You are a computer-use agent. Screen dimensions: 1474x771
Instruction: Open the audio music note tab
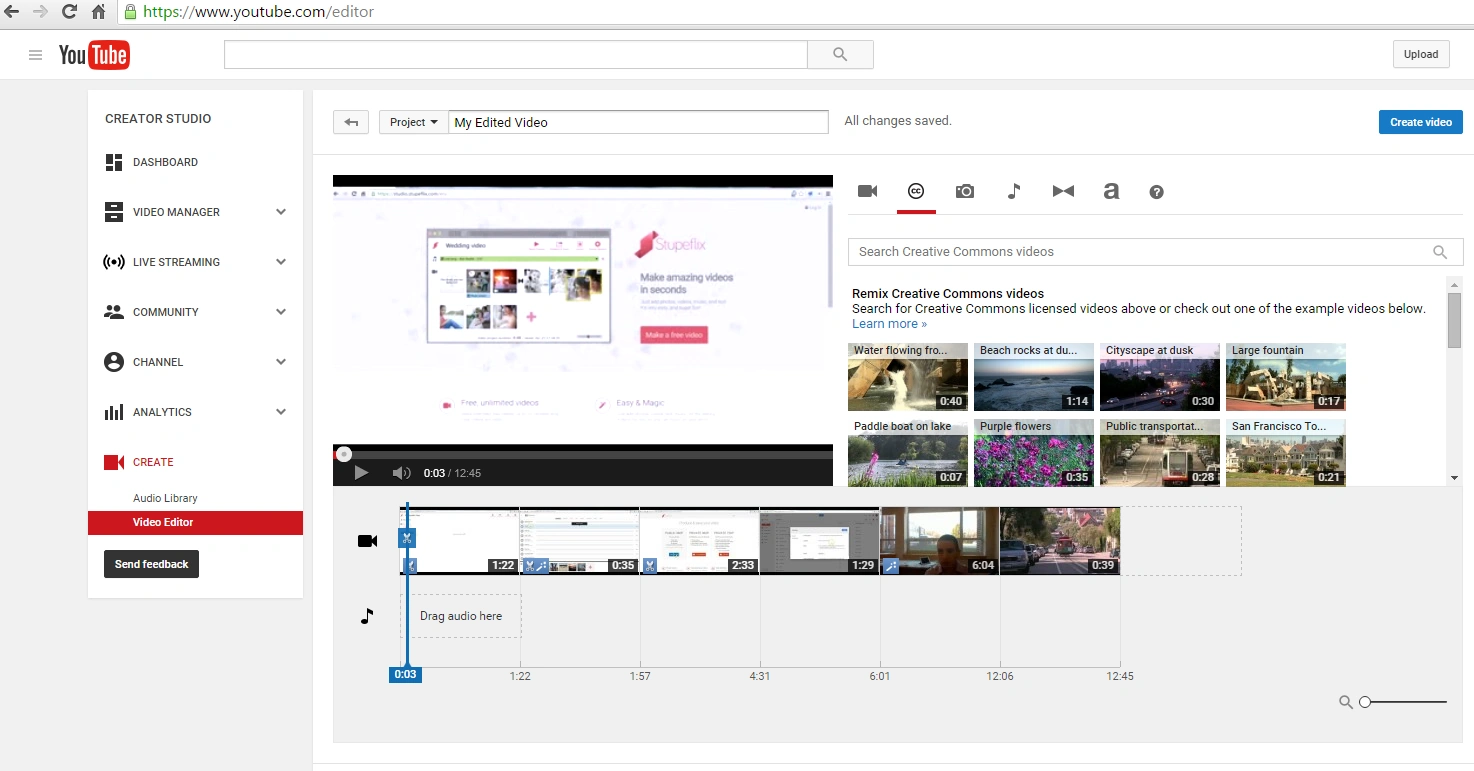coord(1014,191)
